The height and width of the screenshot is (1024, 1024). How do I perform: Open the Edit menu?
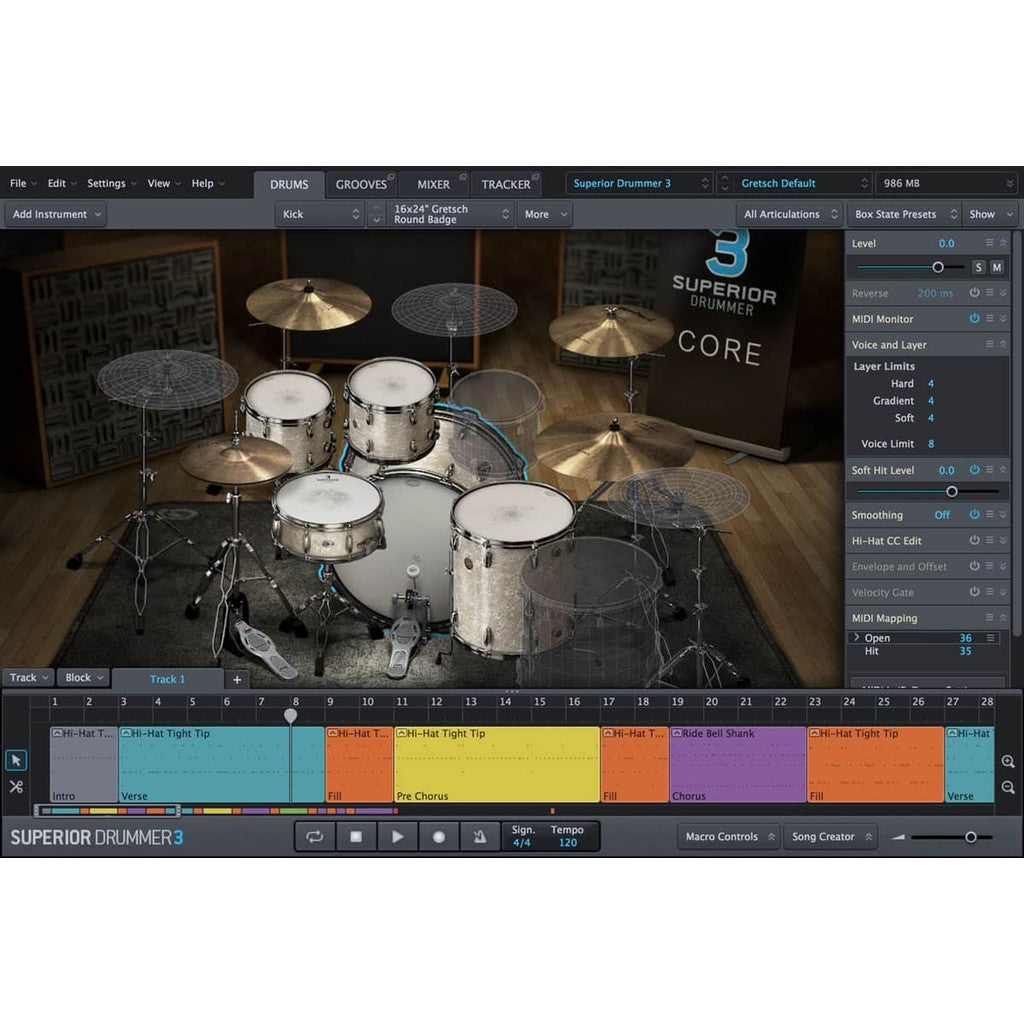pos(61,184)
